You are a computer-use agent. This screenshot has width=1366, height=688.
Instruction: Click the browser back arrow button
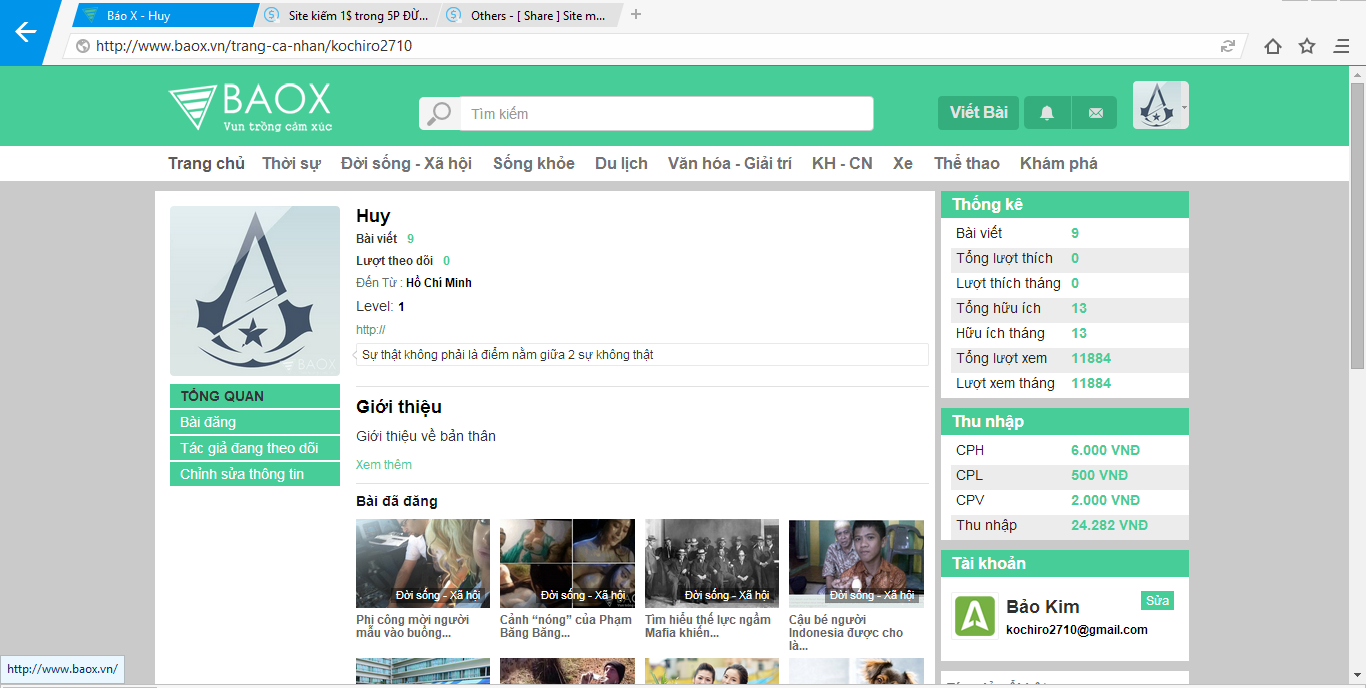click(x=24, y=32)
